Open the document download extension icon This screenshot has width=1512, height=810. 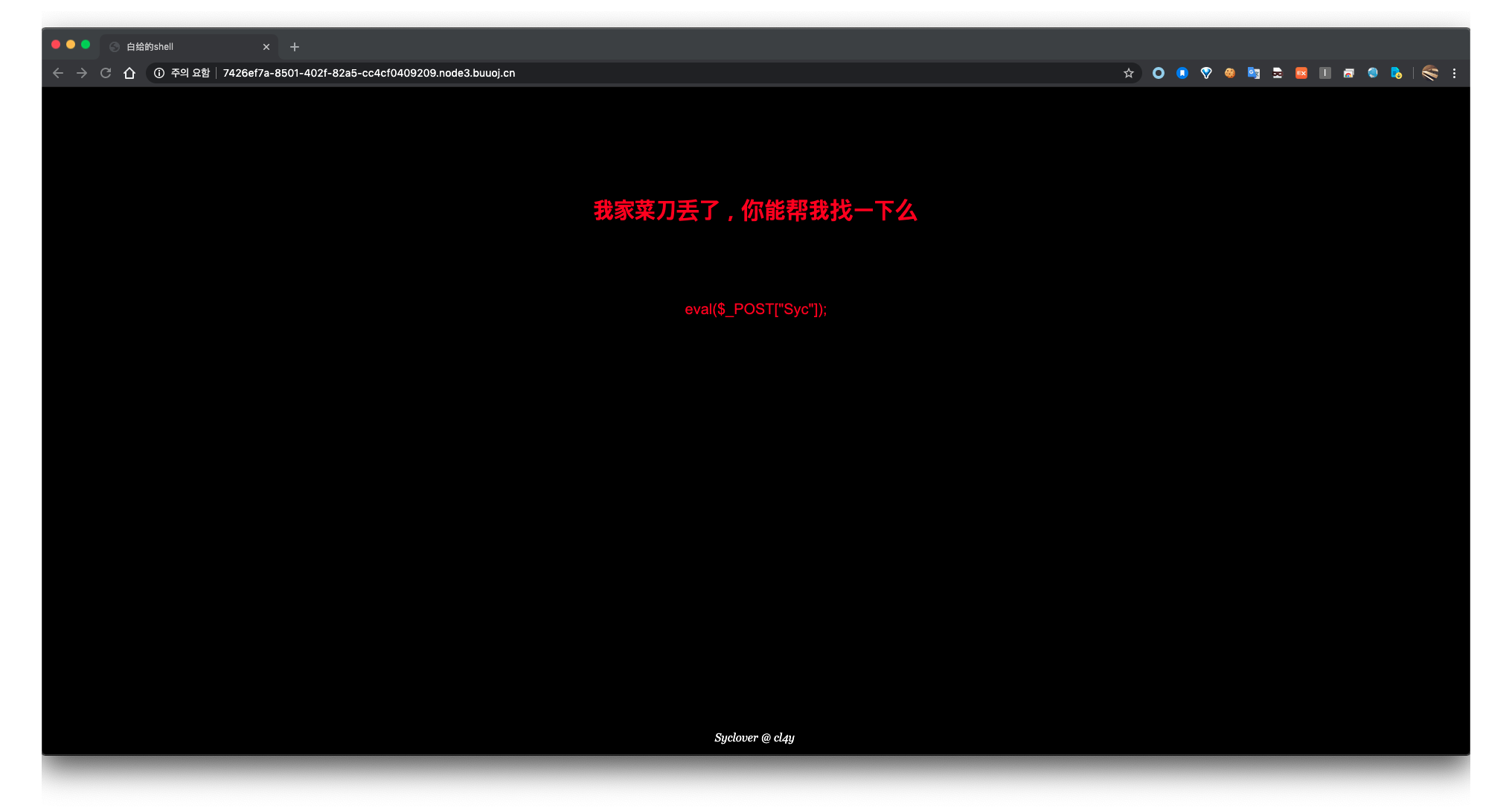(1397, 73)
